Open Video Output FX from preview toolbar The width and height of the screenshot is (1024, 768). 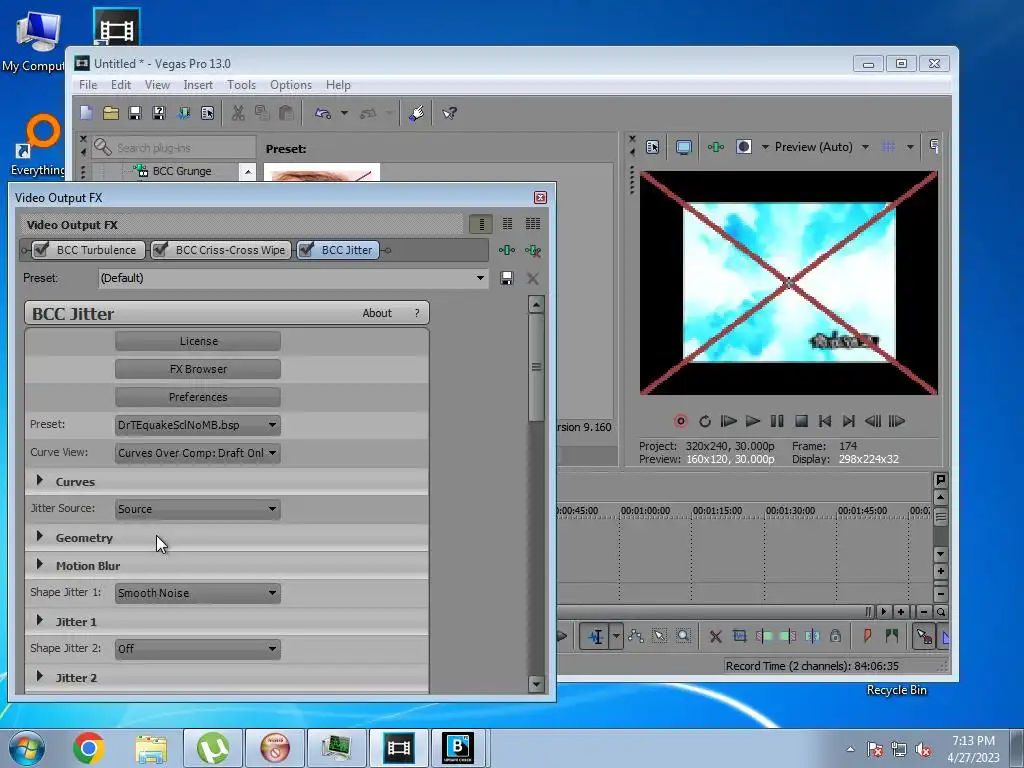[716, 147]
